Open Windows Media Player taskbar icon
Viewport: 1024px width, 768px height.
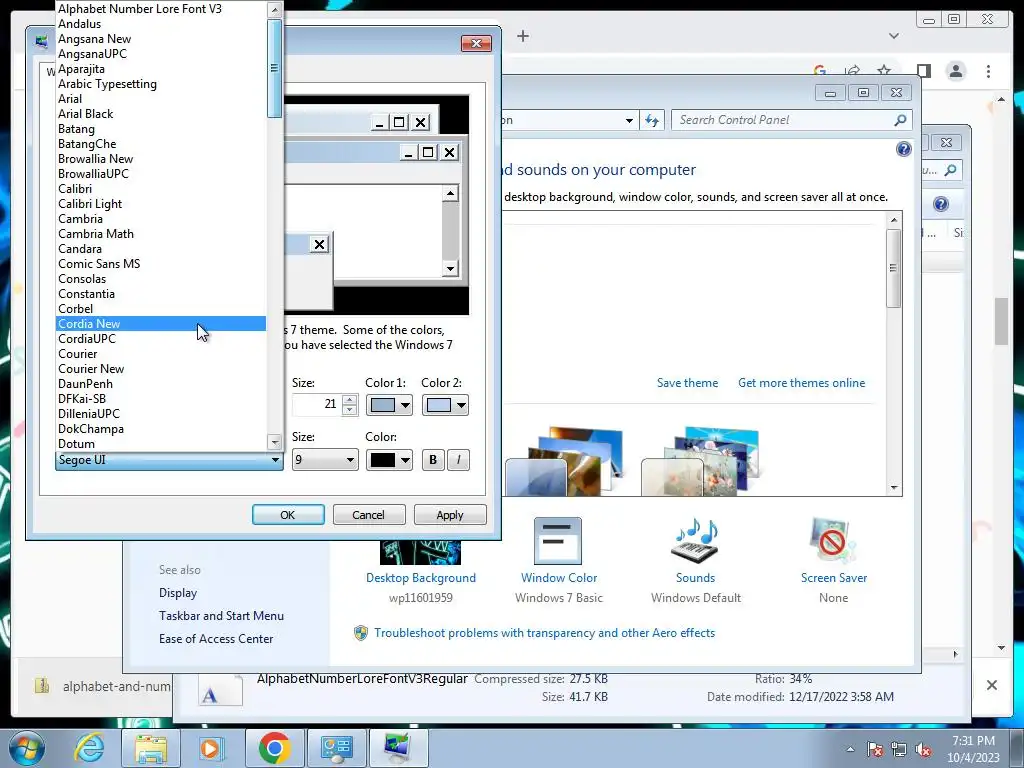(x=211, y=748)
